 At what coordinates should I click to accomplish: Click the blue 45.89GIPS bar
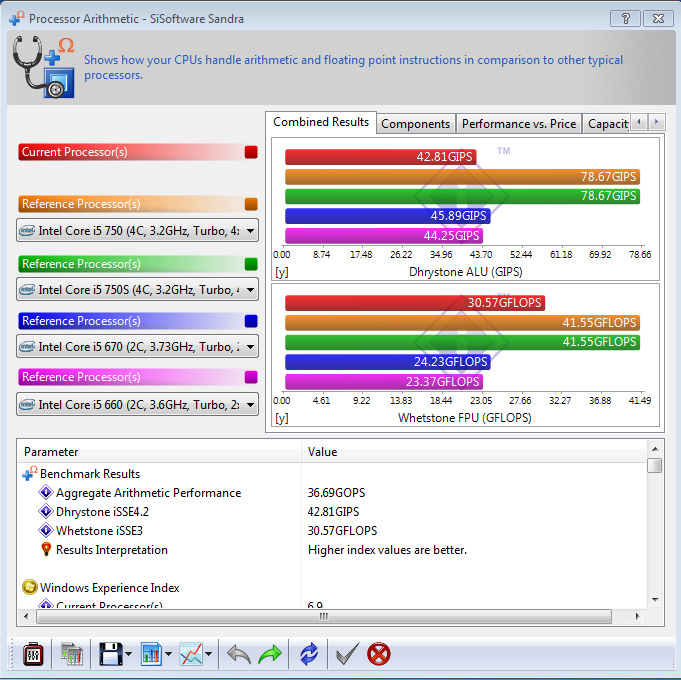pos(387,216)
